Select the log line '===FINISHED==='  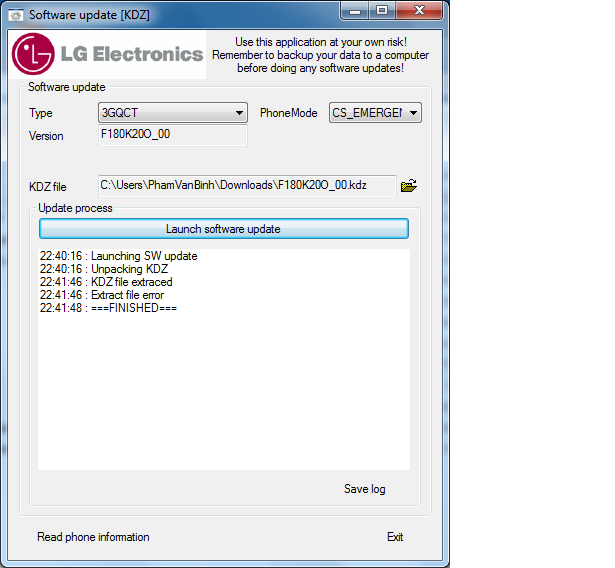pyautogui.click(x=108, y=308)
